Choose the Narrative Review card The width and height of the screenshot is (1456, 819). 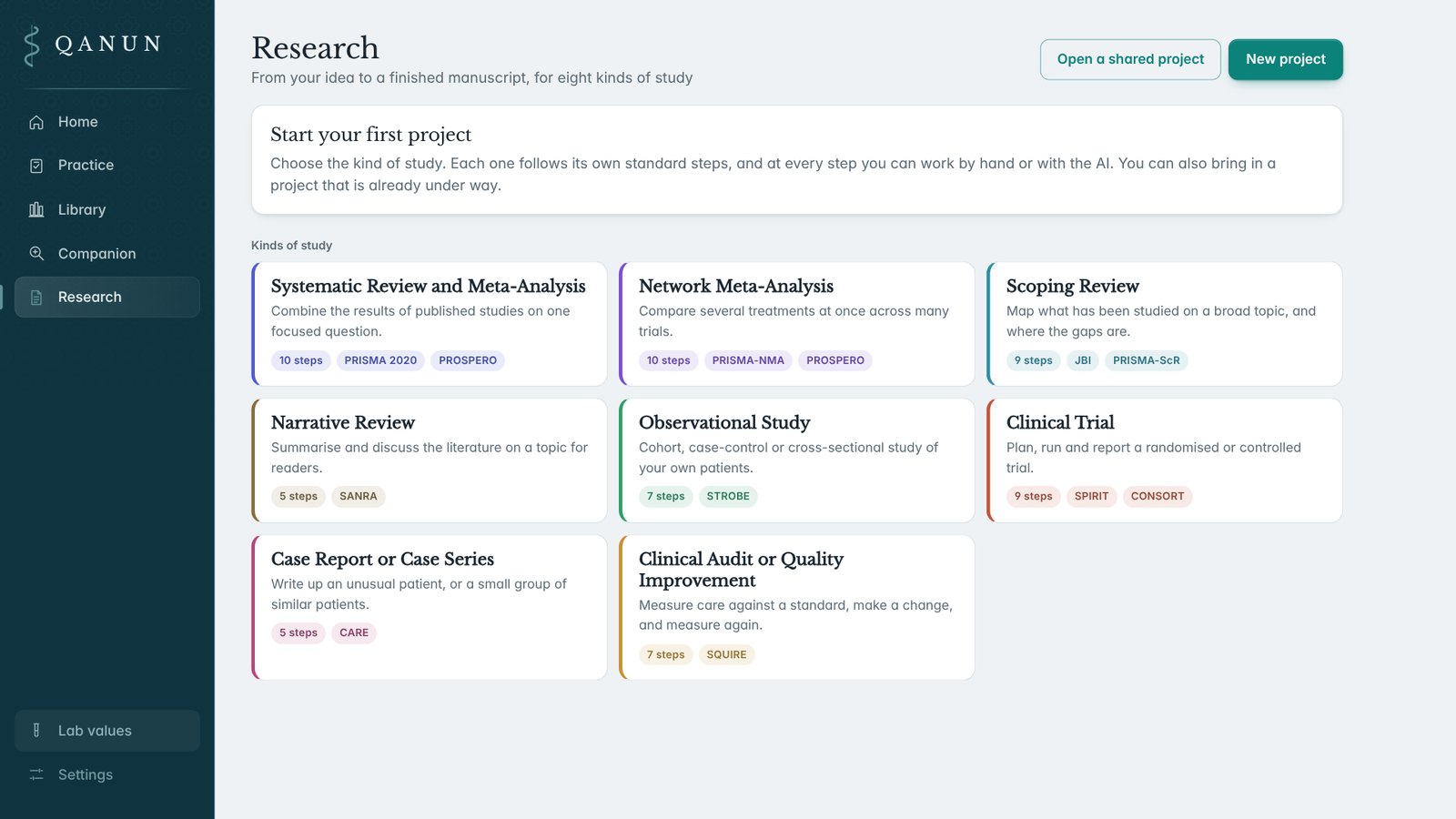click(x=430, y=460)
